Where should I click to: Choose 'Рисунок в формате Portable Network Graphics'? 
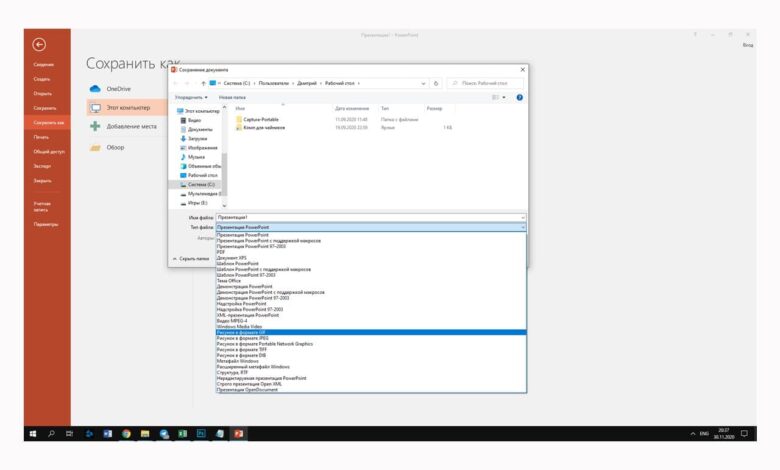[371, 344]
